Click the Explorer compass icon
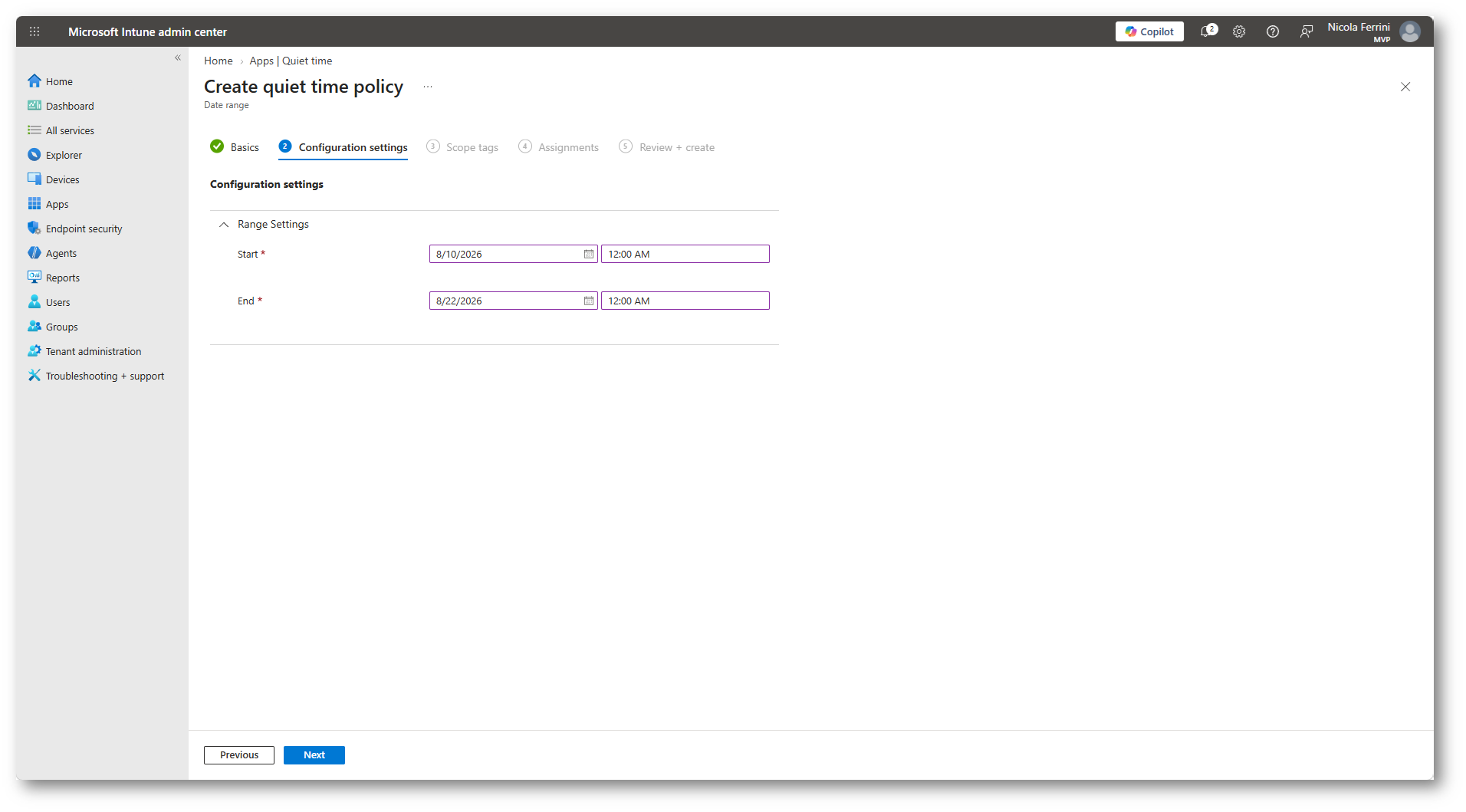 click(35, 154)
